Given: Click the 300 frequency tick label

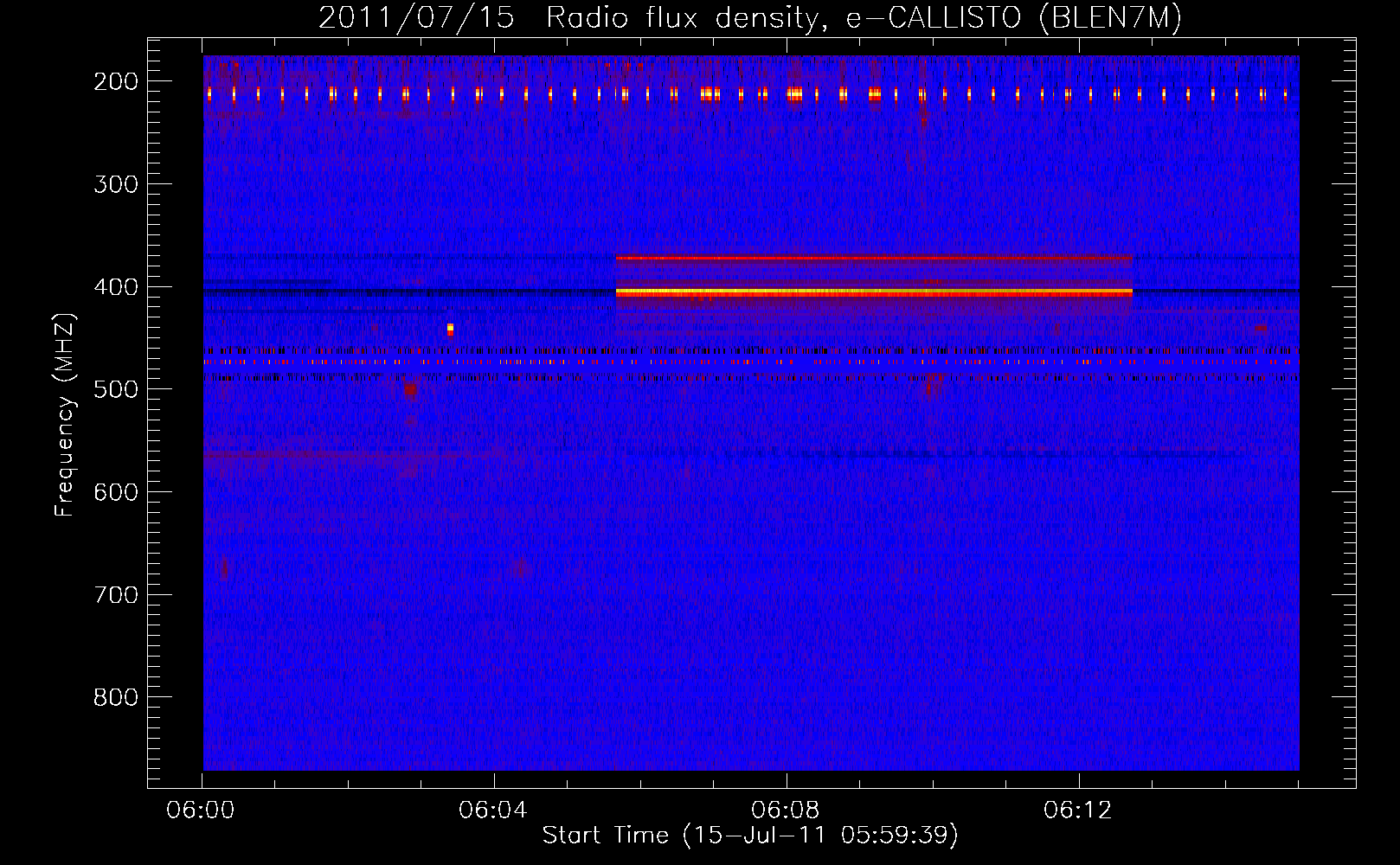Looking at the screenshot, I should [115, 184].
